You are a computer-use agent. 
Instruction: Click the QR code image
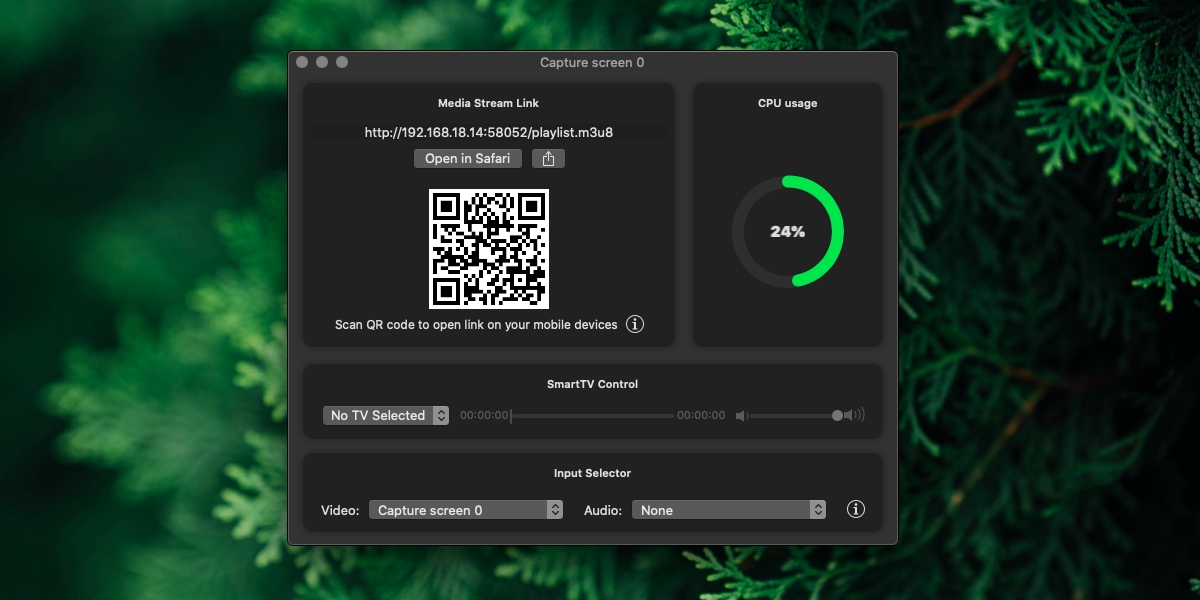coord(489,249)
